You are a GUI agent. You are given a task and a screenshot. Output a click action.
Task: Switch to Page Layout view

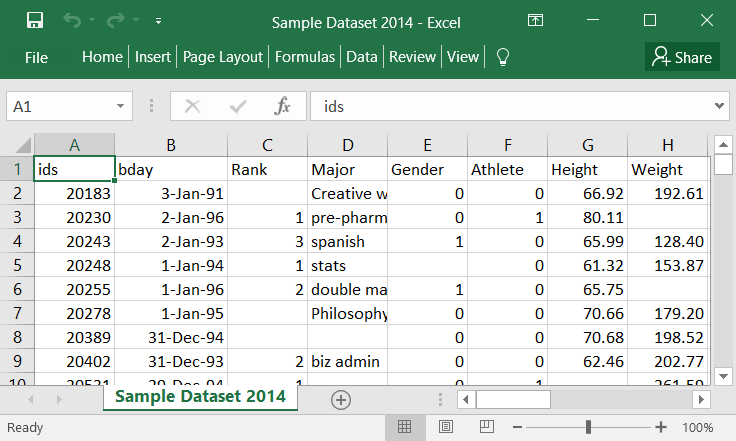[x=446, y=427]
